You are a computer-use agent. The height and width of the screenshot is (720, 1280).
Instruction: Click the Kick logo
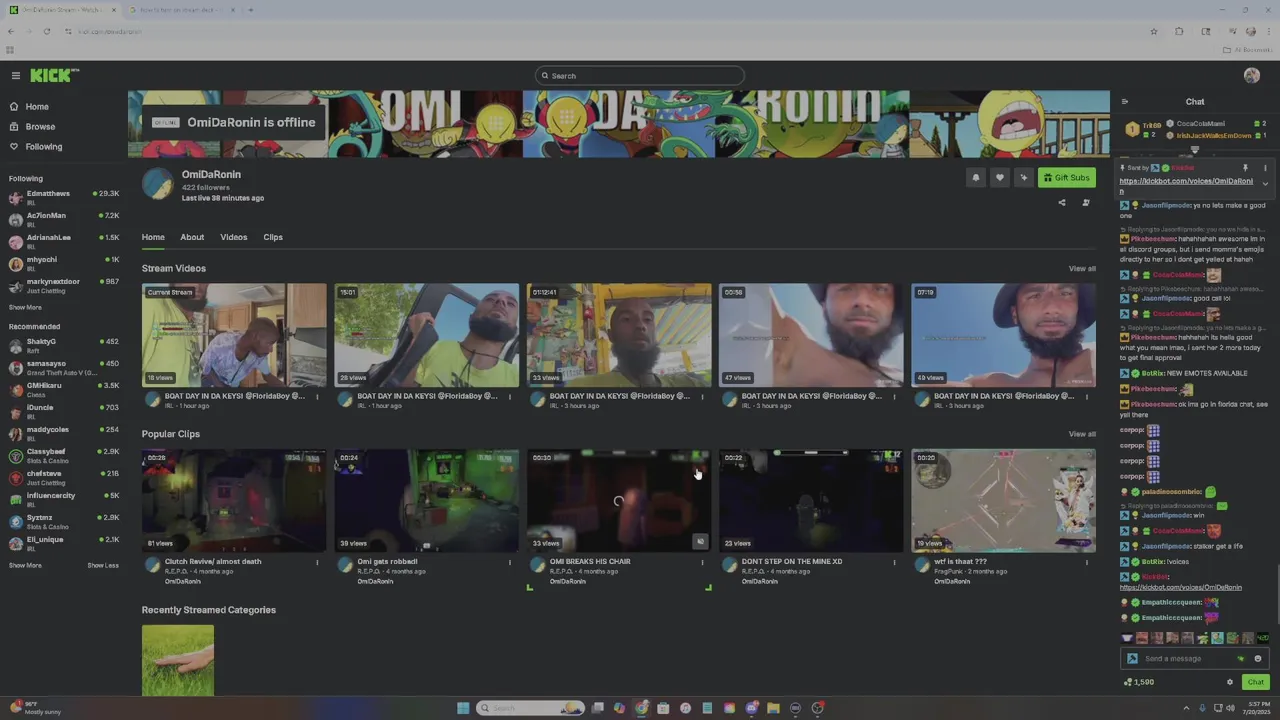54,76
